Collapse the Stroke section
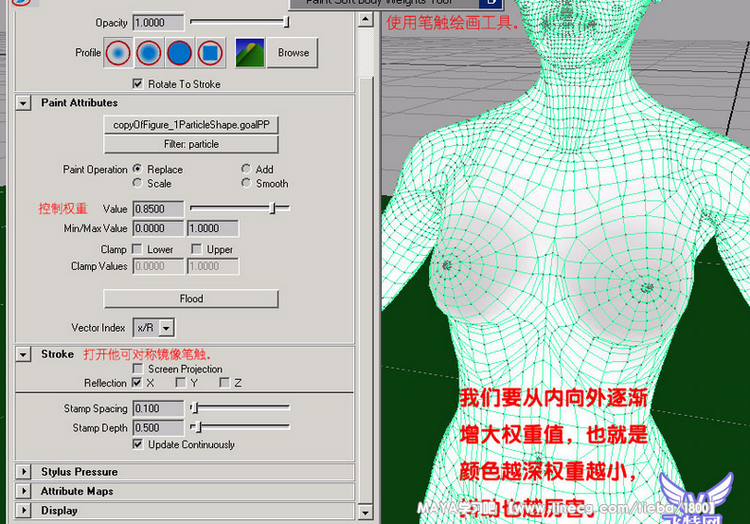Image resolution: width=750 pixels, height=524 pixels. 23,354
